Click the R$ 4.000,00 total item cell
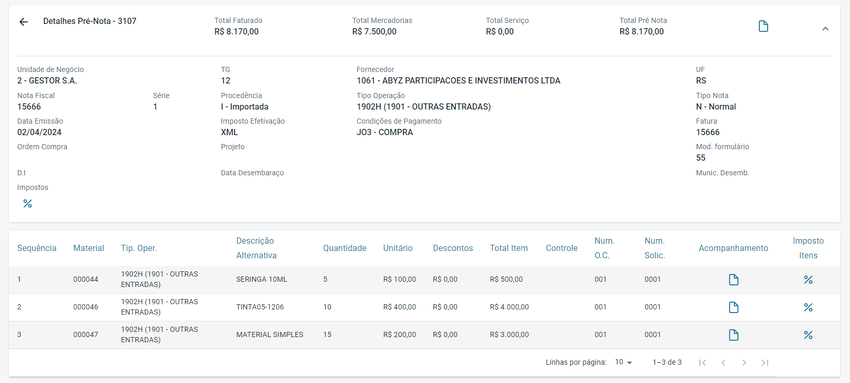850x383 pixels. [509, 307]
